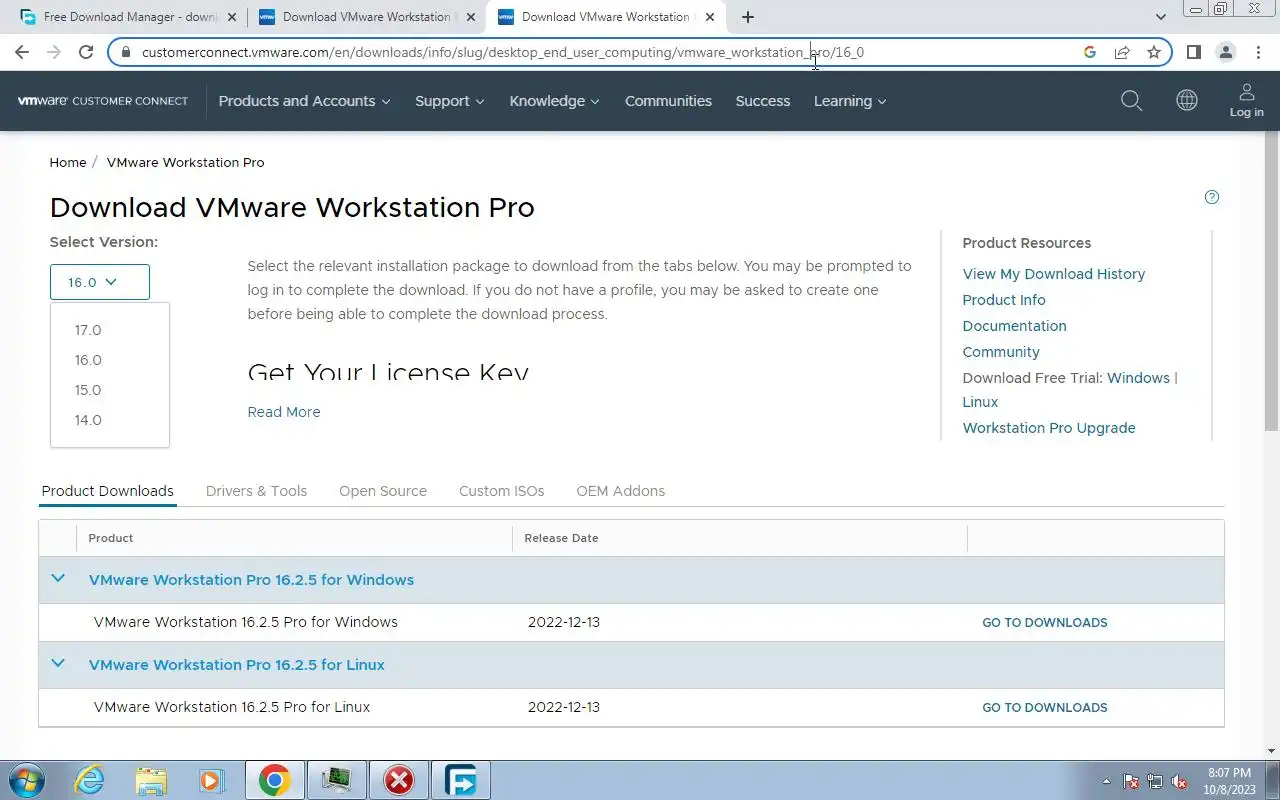Open the browser side panel icon

coord(1193,52)
